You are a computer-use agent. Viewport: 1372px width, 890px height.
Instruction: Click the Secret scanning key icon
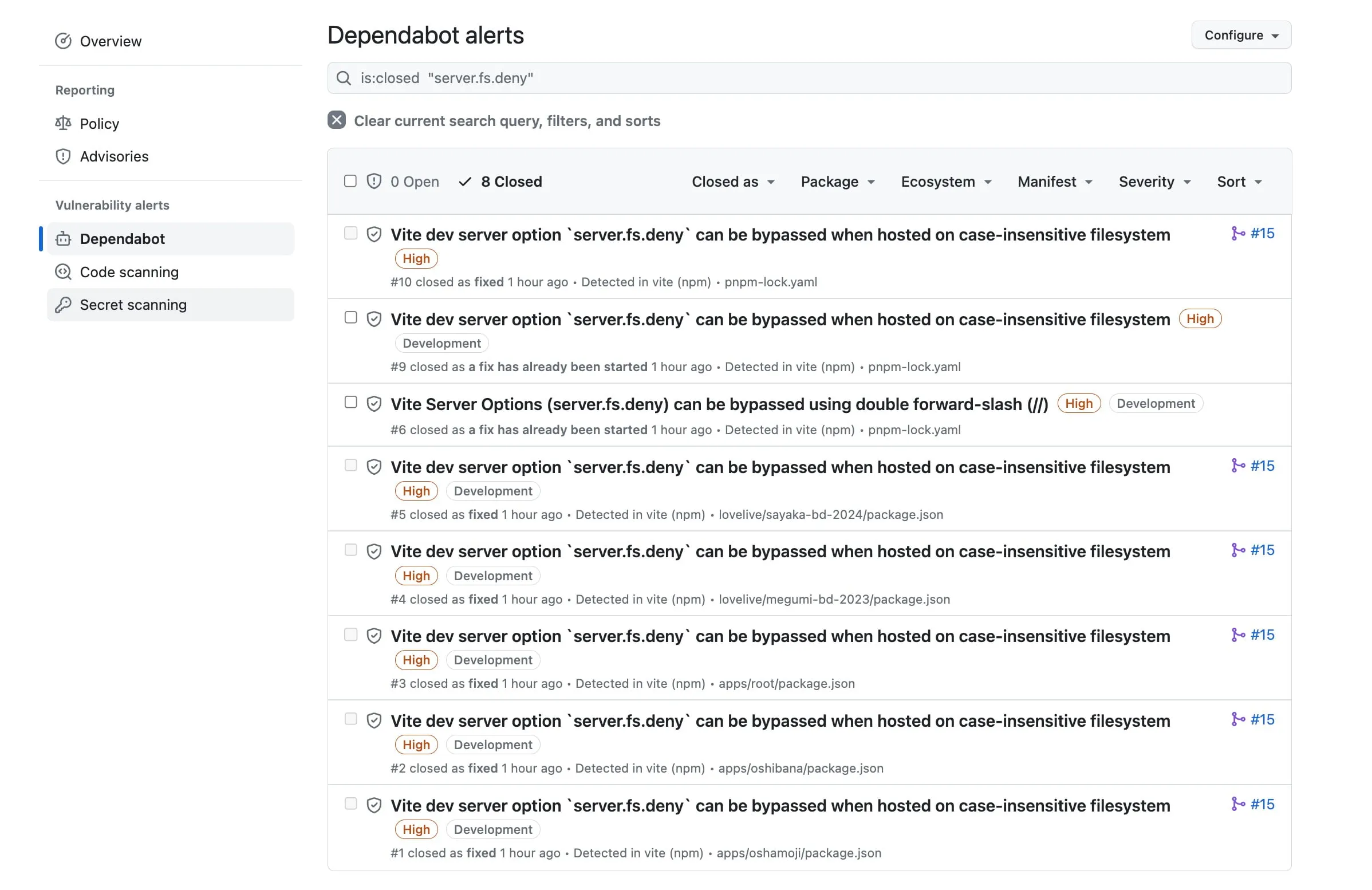63,304
